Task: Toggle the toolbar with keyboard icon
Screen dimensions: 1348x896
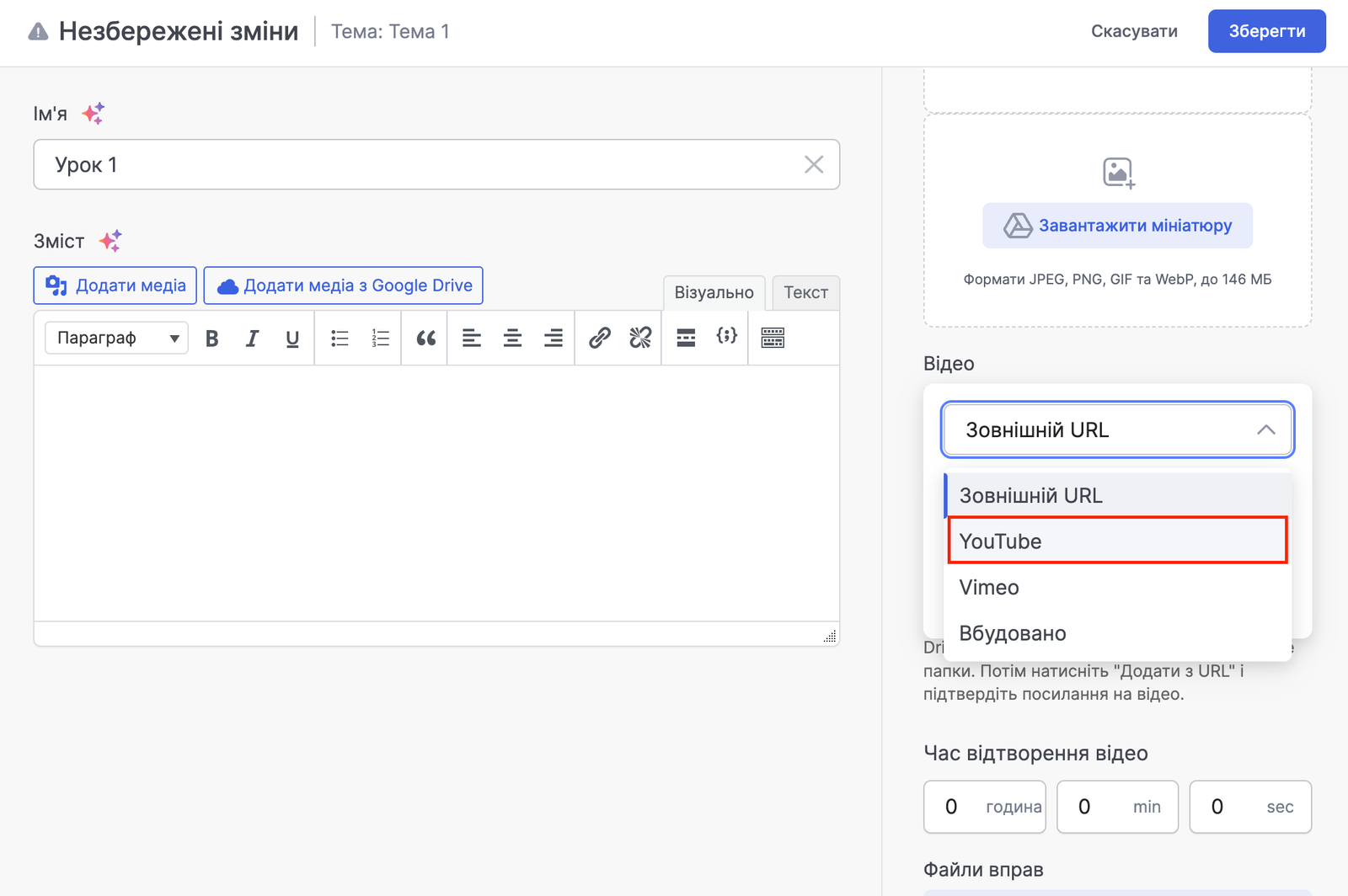Action: [773, 339]
